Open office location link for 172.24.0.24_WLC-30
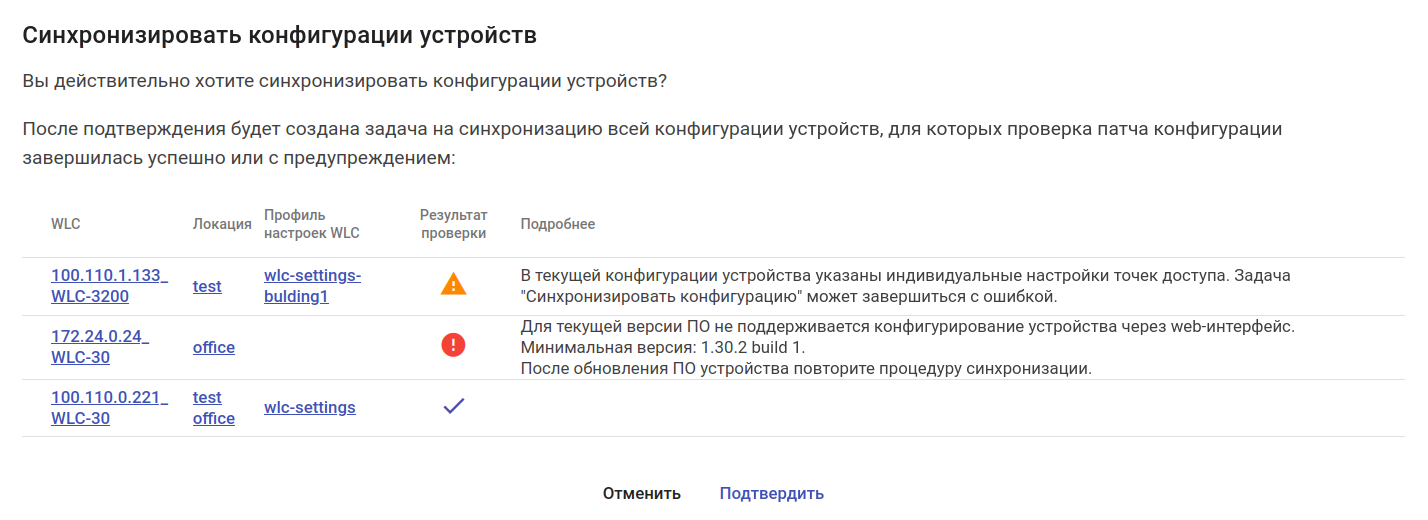 pos(213,347)
